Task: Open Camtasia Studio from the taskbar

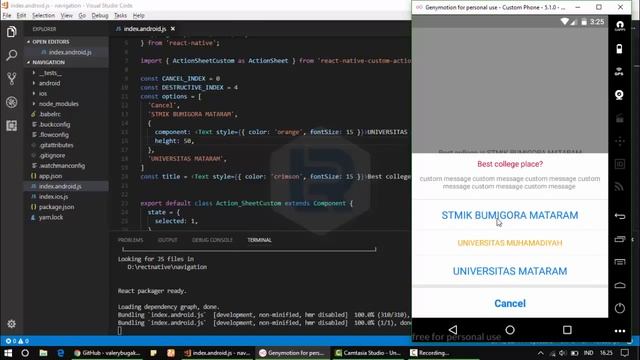Action: 367,353
